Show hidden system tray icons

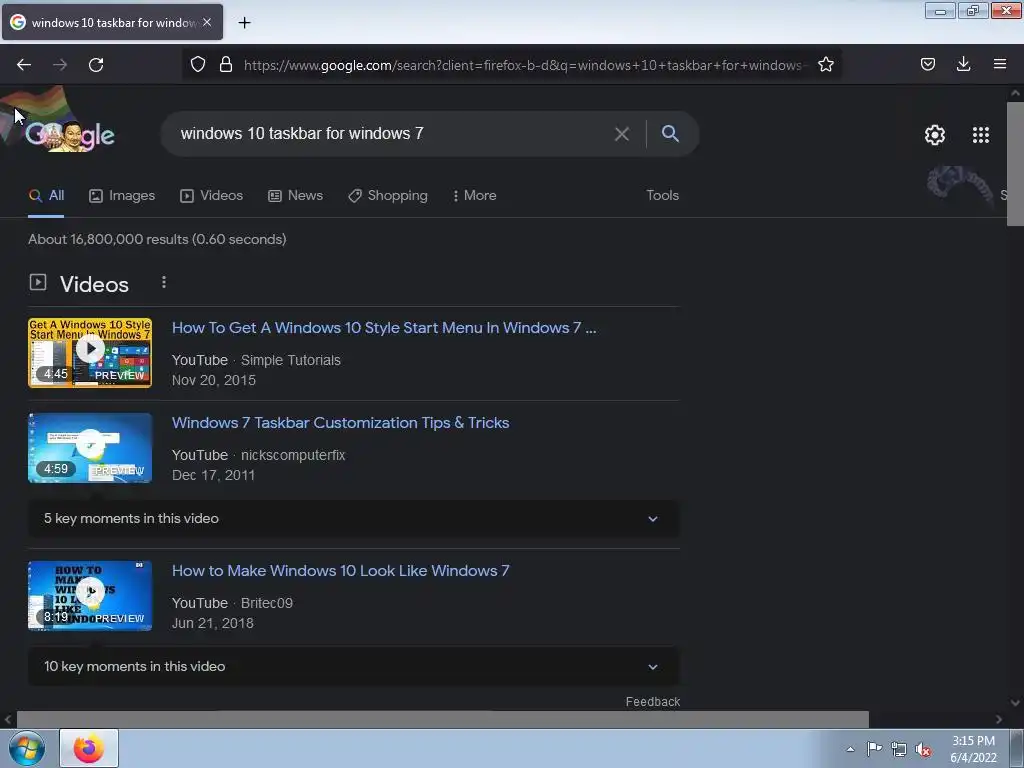[x=850, y=749]
